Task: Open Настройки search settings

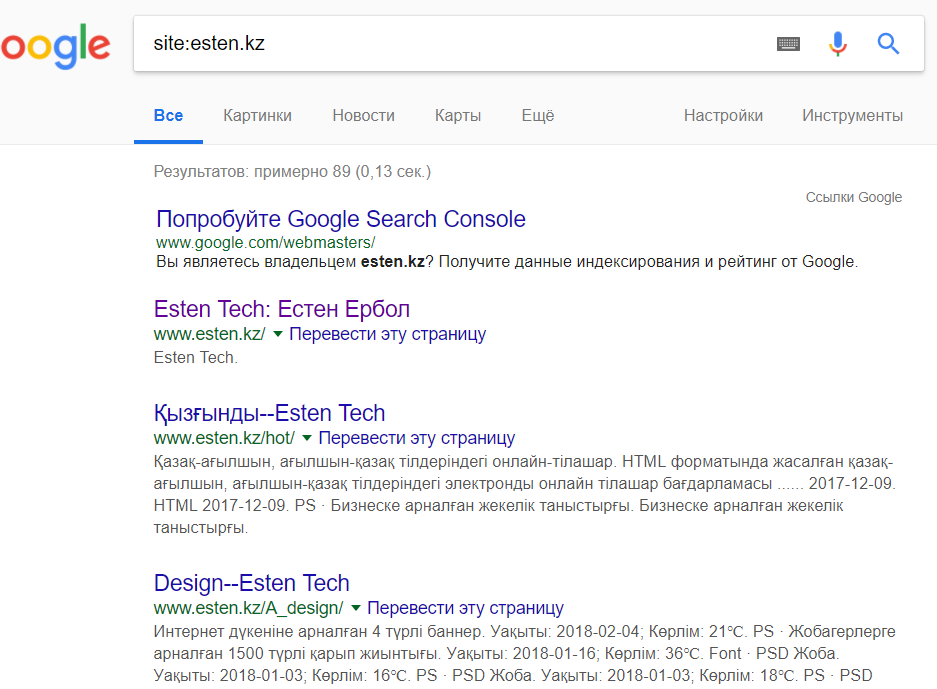Action: [723, 115]
